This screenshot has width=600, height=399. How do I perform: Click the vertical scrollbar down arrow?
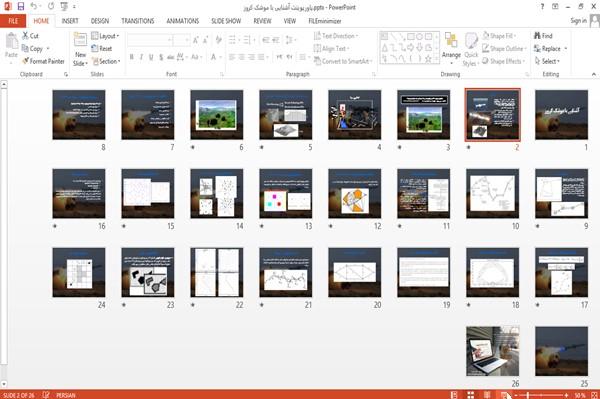point(4,384)
